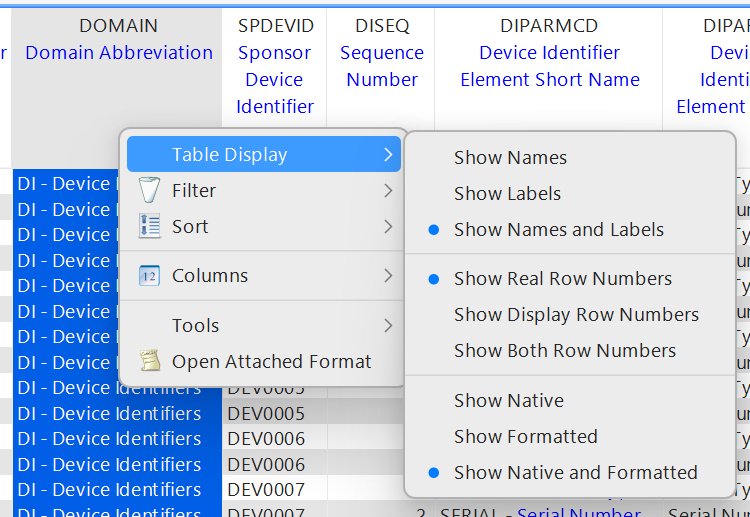Viewport: 750px width, 517px height.
Task: Click the first DEV0006 cell
Action: (x=275, y=439)
